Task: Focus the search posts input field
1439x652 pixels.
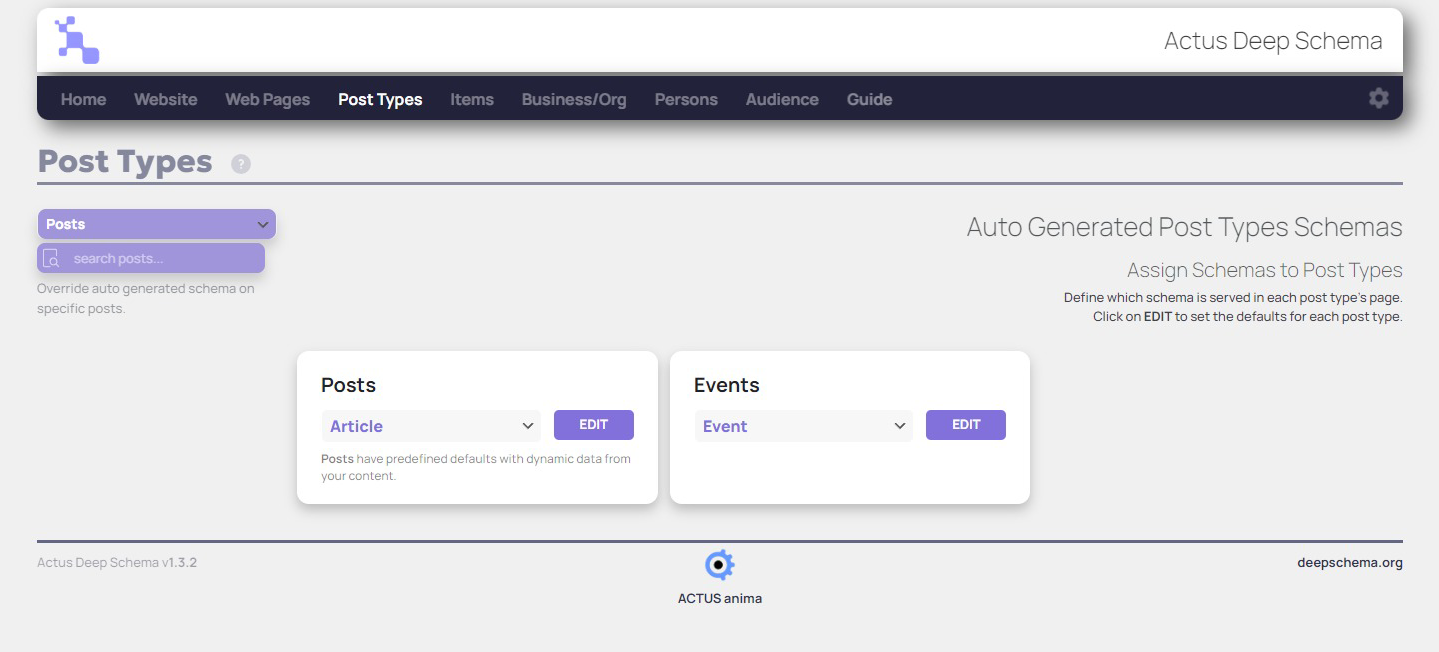Action: point(151,258)
